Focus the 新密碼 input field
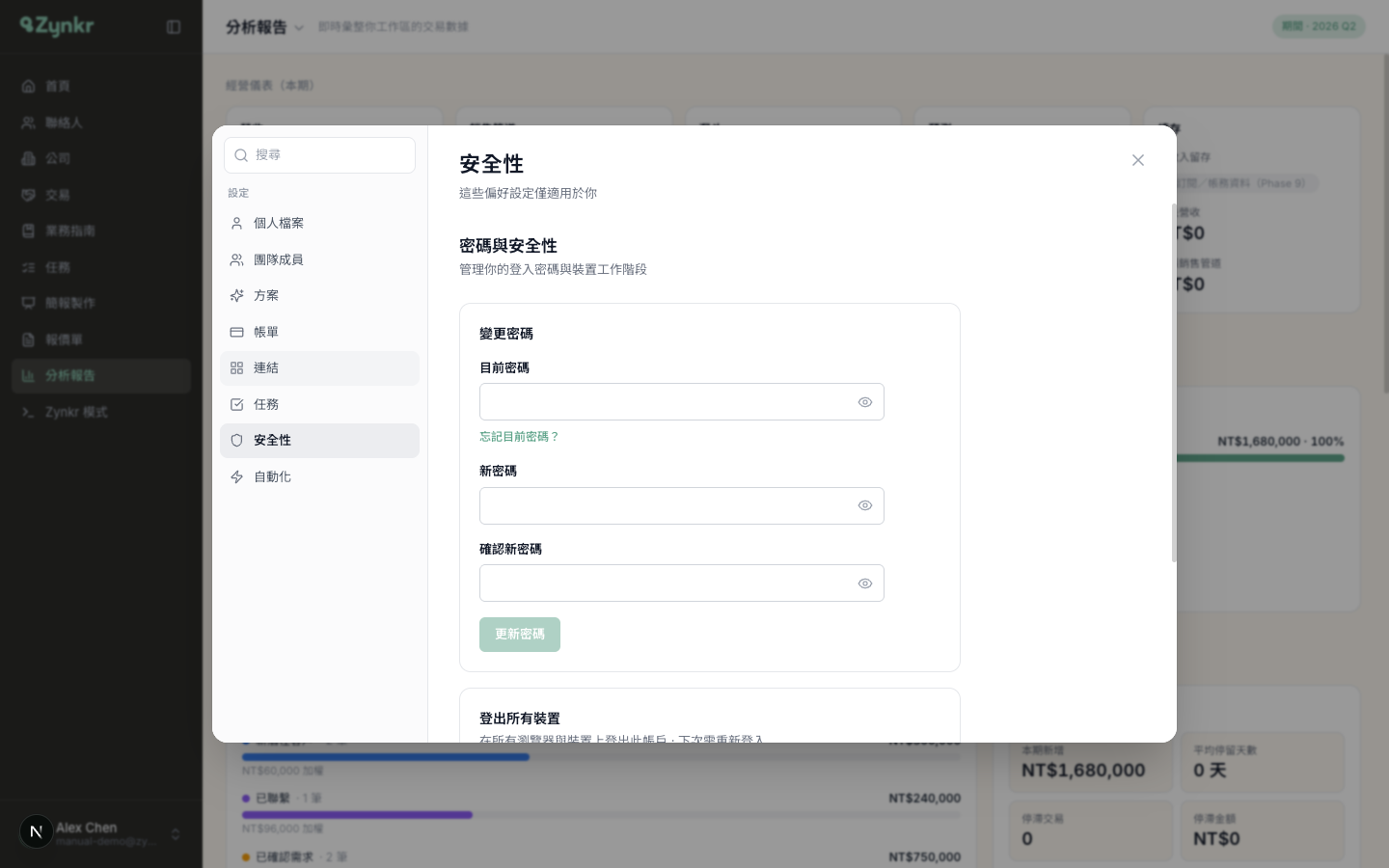1389x868 pixels. pyautogui.click(x=682, y=505)
